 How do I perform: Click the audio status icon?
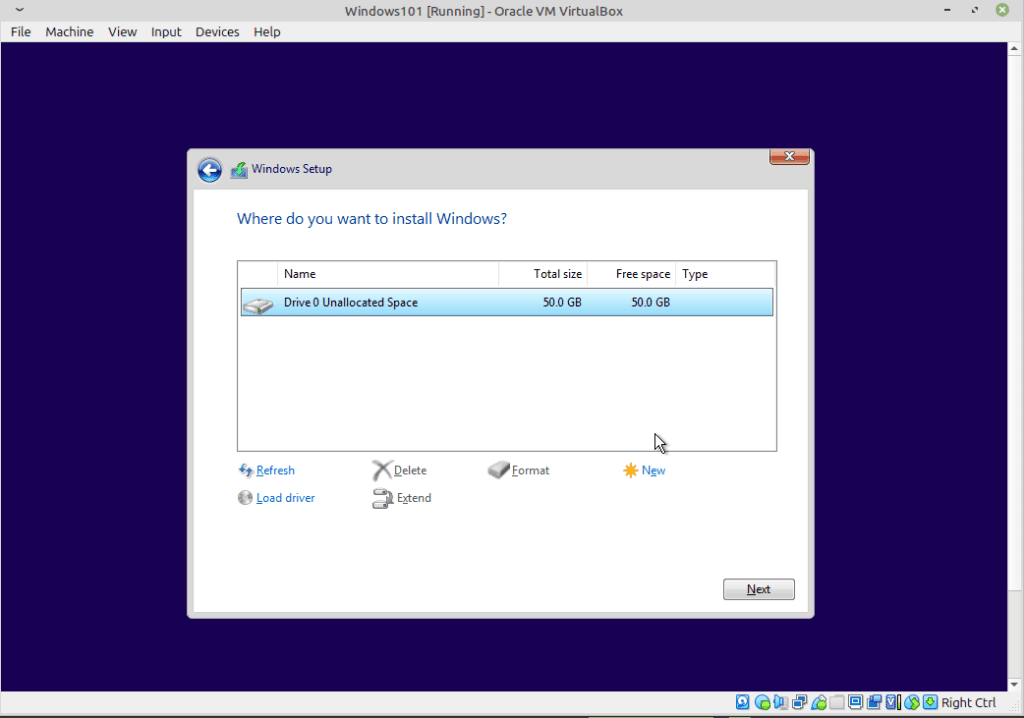tap(780, 702)
